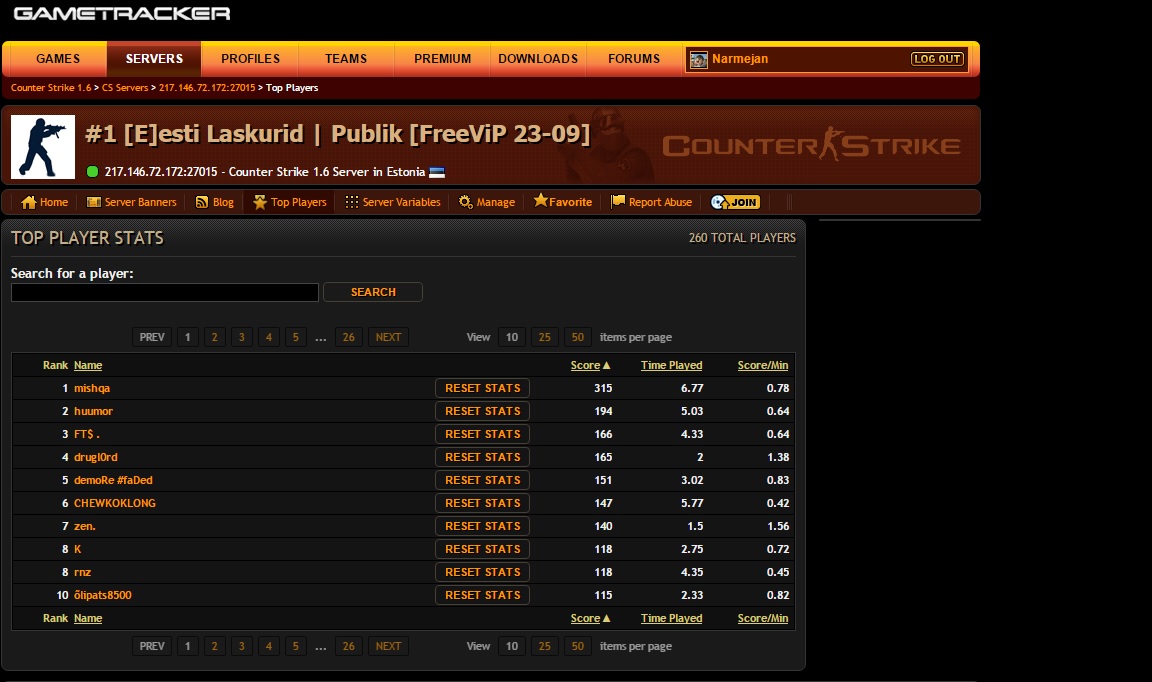1152x682 pixels.
Task: Click the Favorite star icon
Action: 540,200
